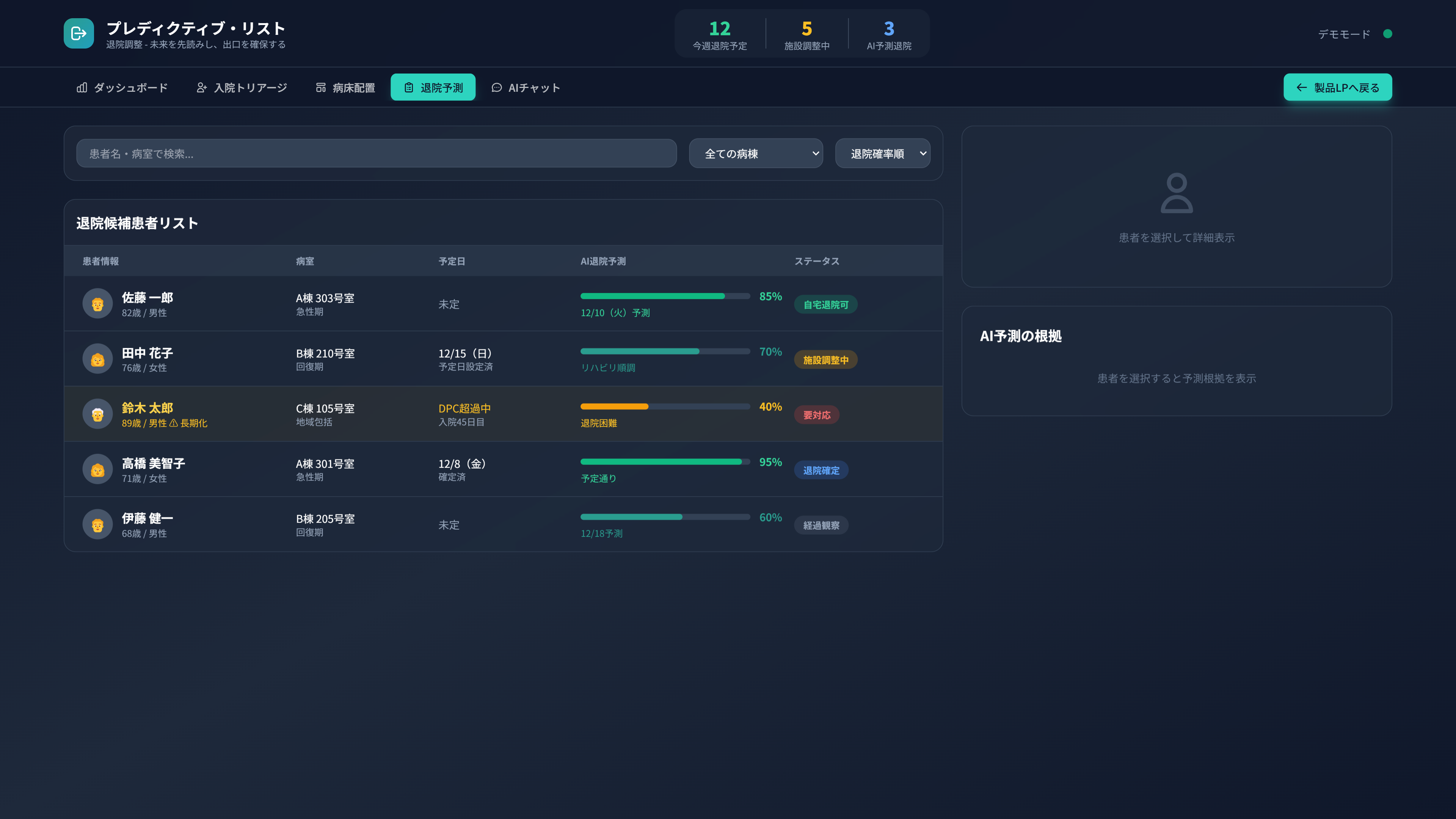This screenshot has width=1456, height=819.
Task: Go to the 病床配置 tab
Action: [345, 88]
